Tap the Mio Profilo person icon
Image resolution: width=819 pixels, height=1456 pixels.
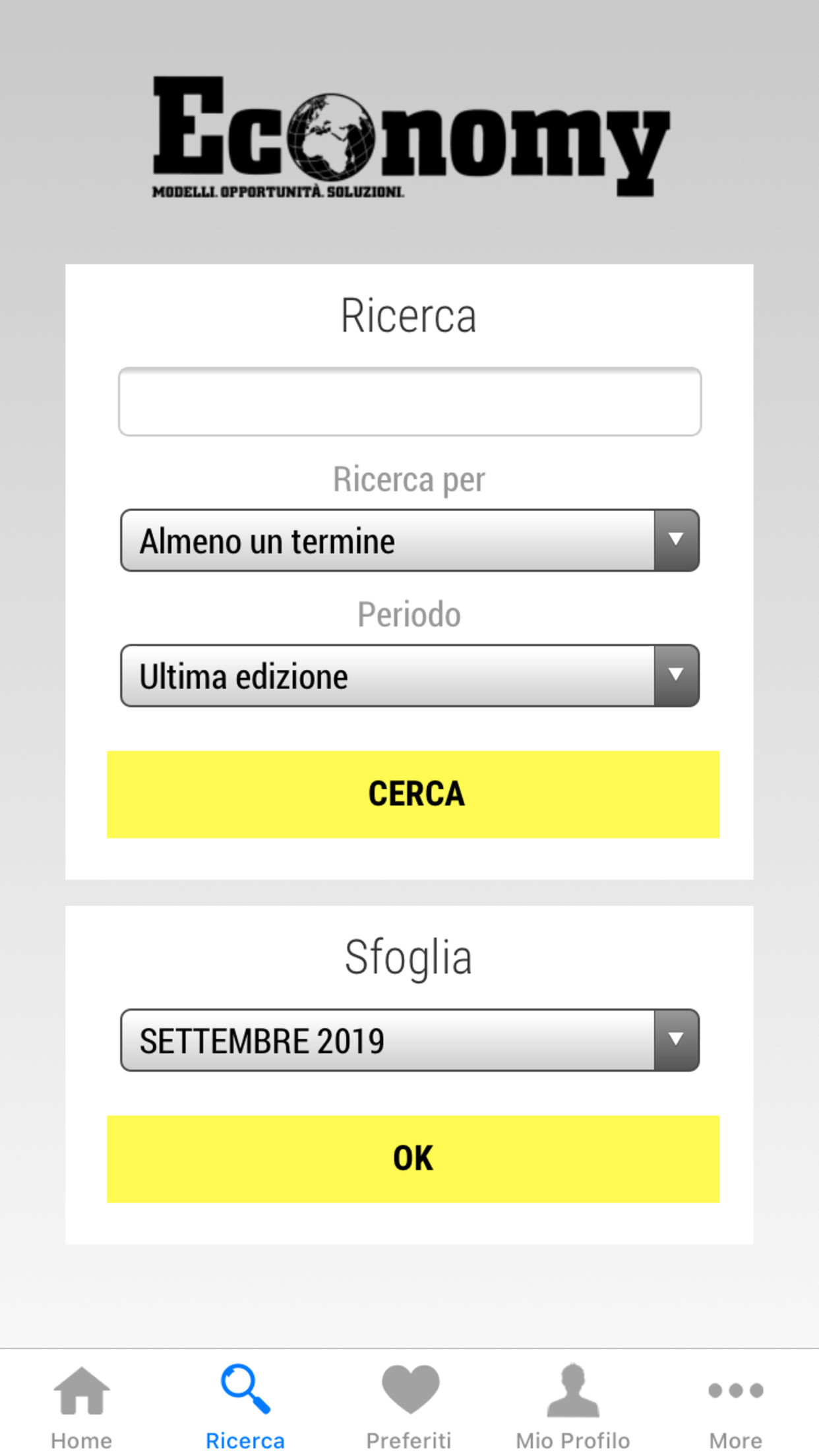572,1389
